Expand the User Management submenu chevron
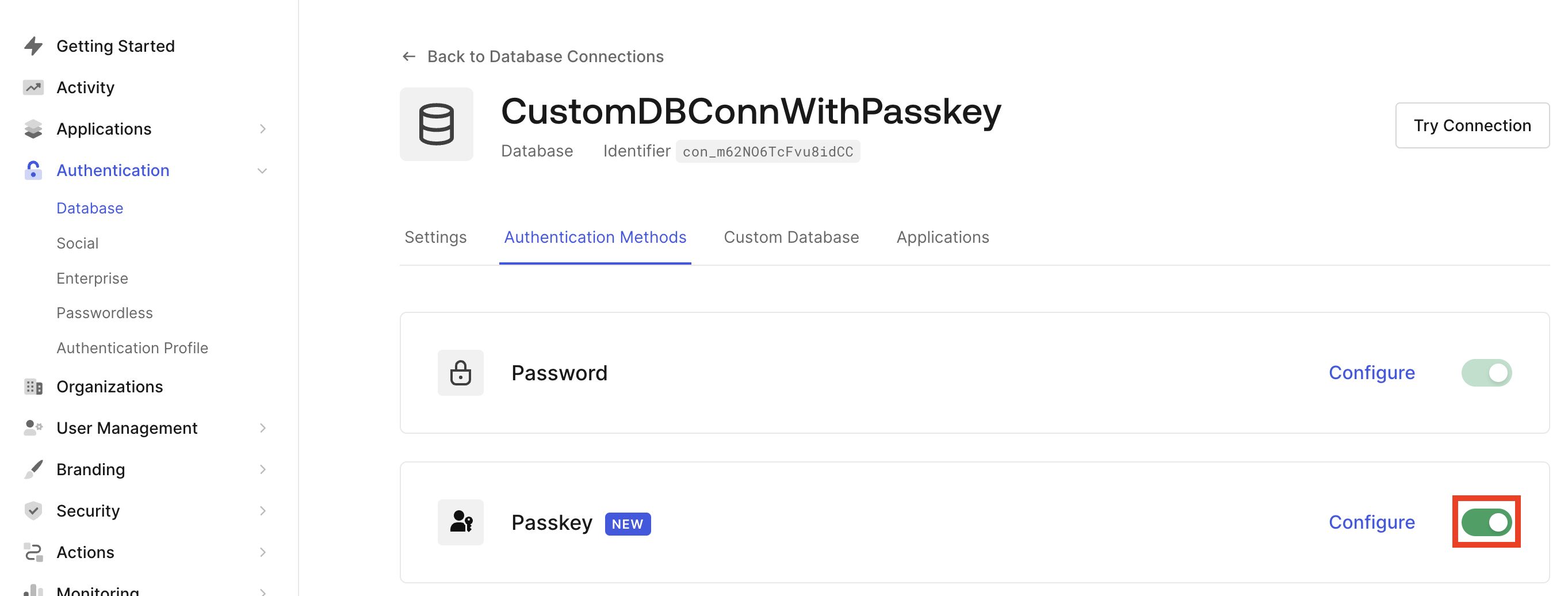Screen dimensions: 1568x596 tap(263, 429)
